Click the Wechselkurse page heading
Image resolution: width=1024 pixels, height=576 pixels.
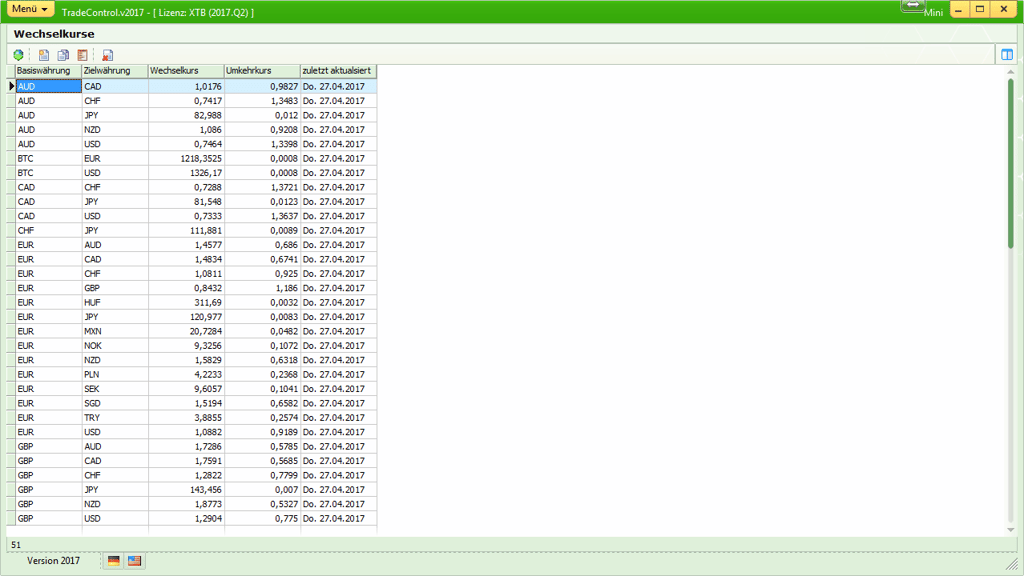point(54,34)
